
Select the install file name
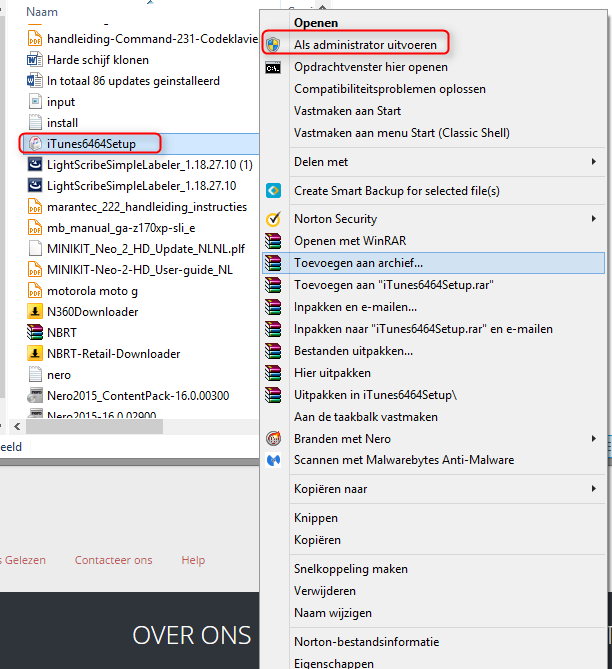(62, 122)
